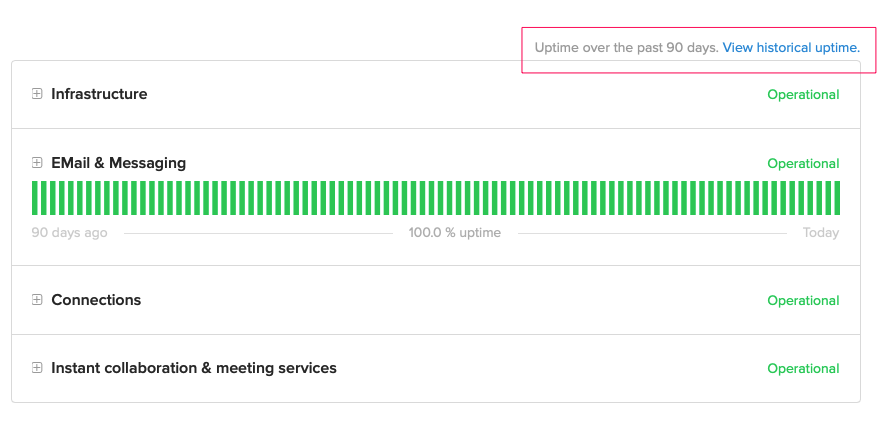Image resolution: width=893 pixels, height=436 pixels.
Task: Click the leftmost green uptime bar
Action: (x=35, y=198)
